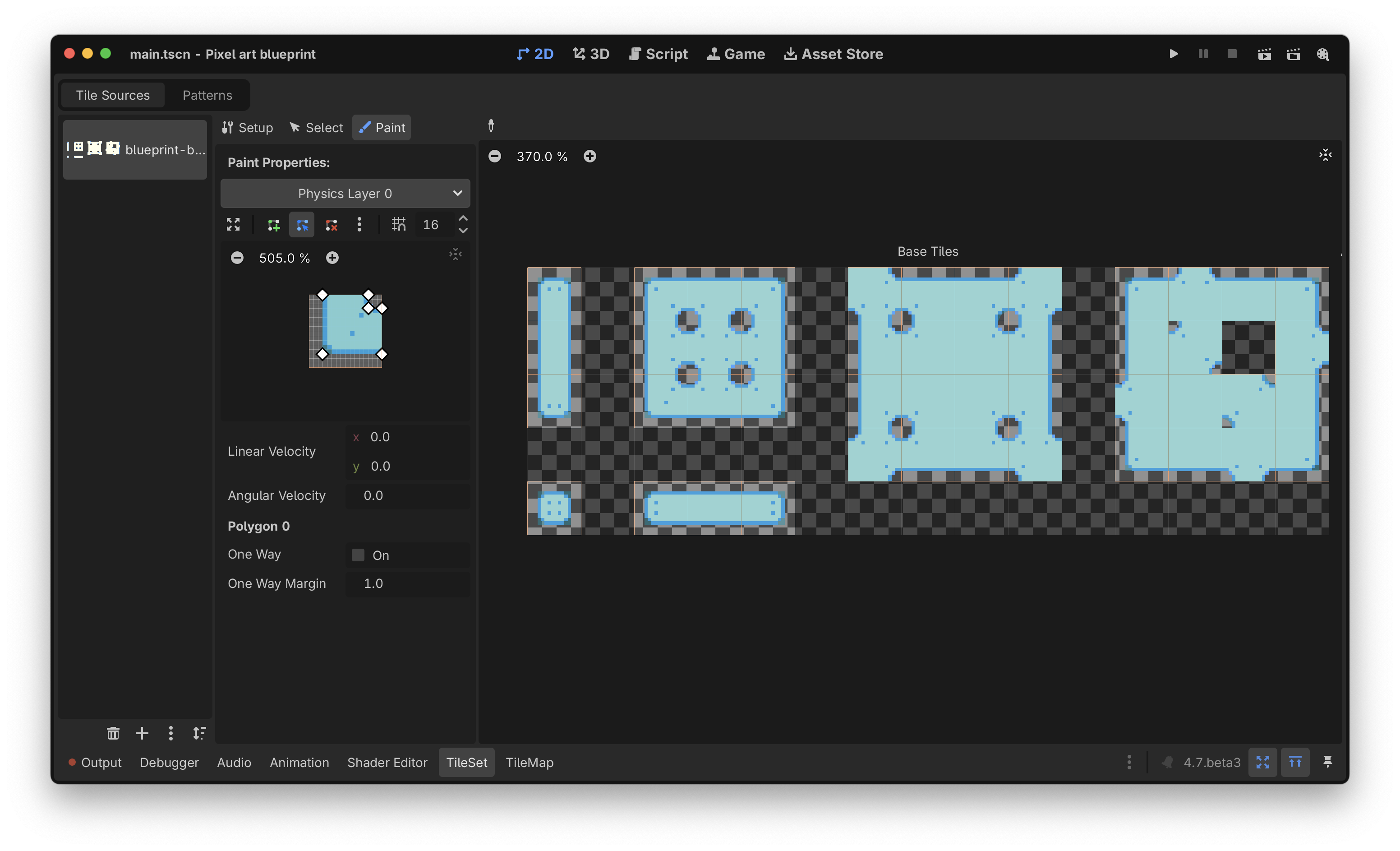1400x851 pixels.
Task: Toggle the grid snap magnet icon
Action: [x=398, y=225]
